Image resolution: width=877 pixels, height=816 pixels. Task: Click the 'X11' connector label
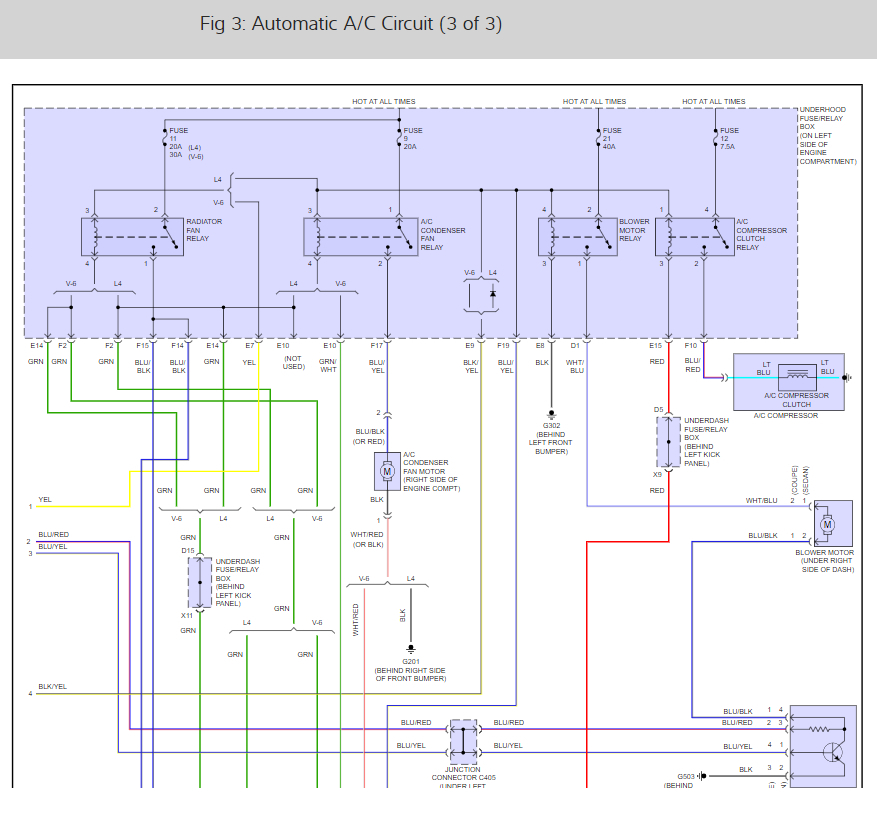pos(187,615)
